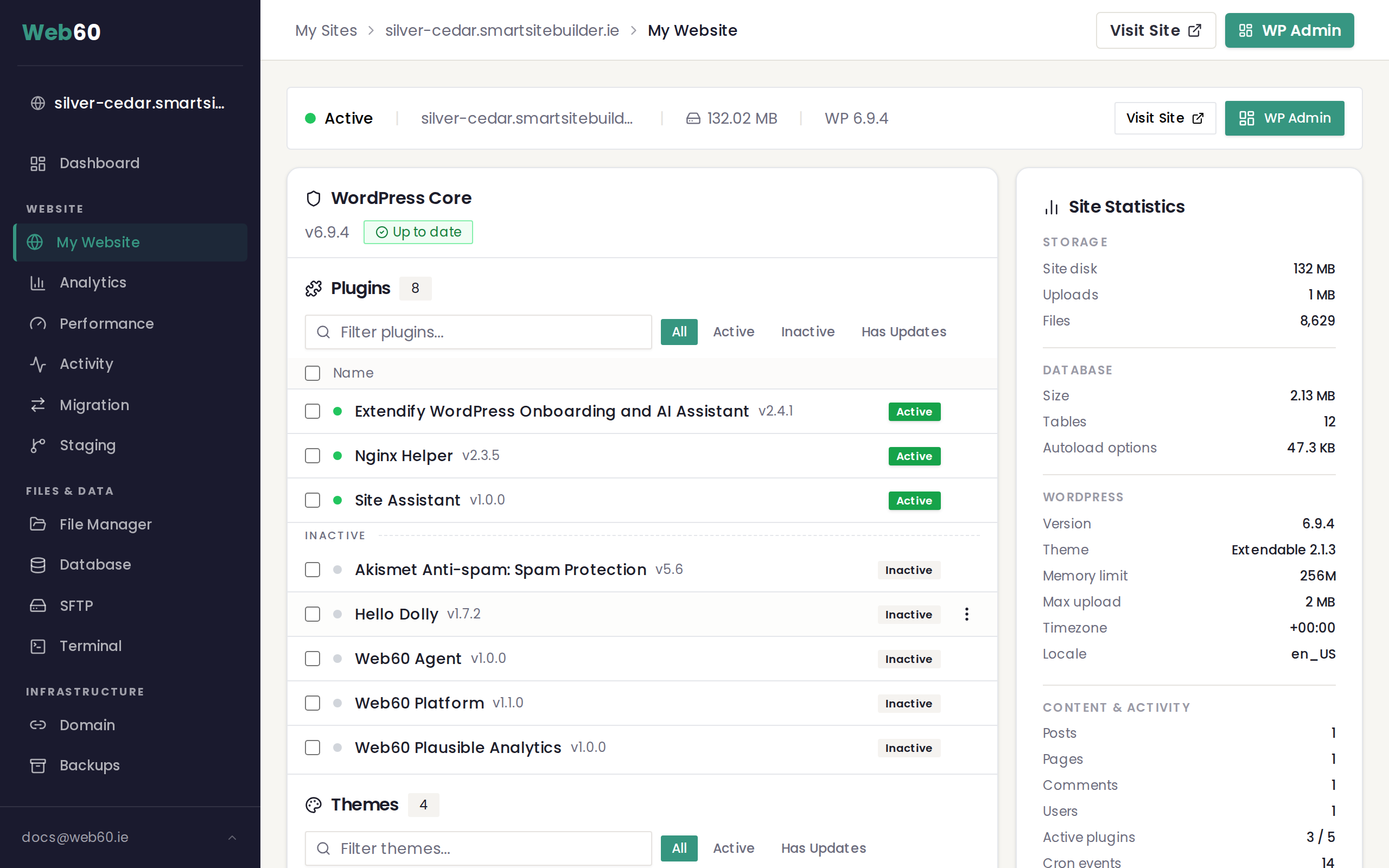View the Activity log
This screenshot has width=1389, height=868.
86,364
